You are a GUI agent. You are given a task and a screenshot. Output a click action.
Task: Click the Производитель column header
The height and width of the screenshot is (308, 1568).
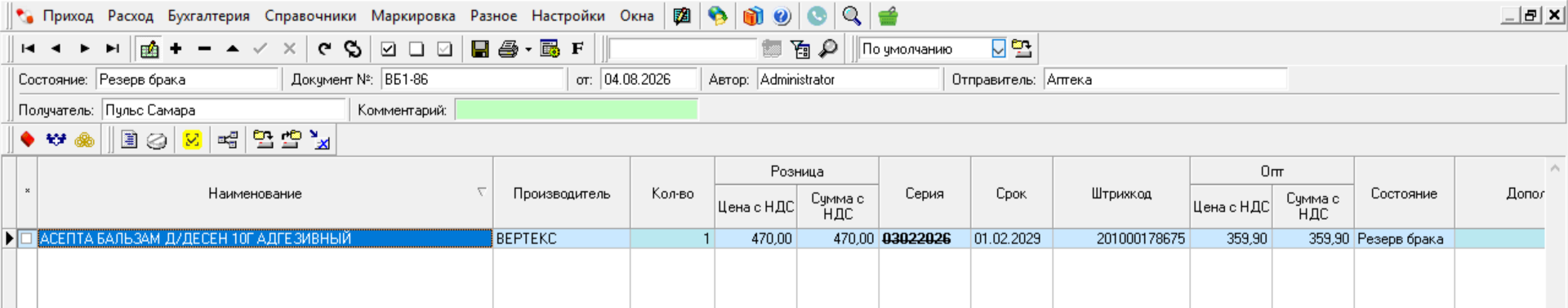click(562, 194)
